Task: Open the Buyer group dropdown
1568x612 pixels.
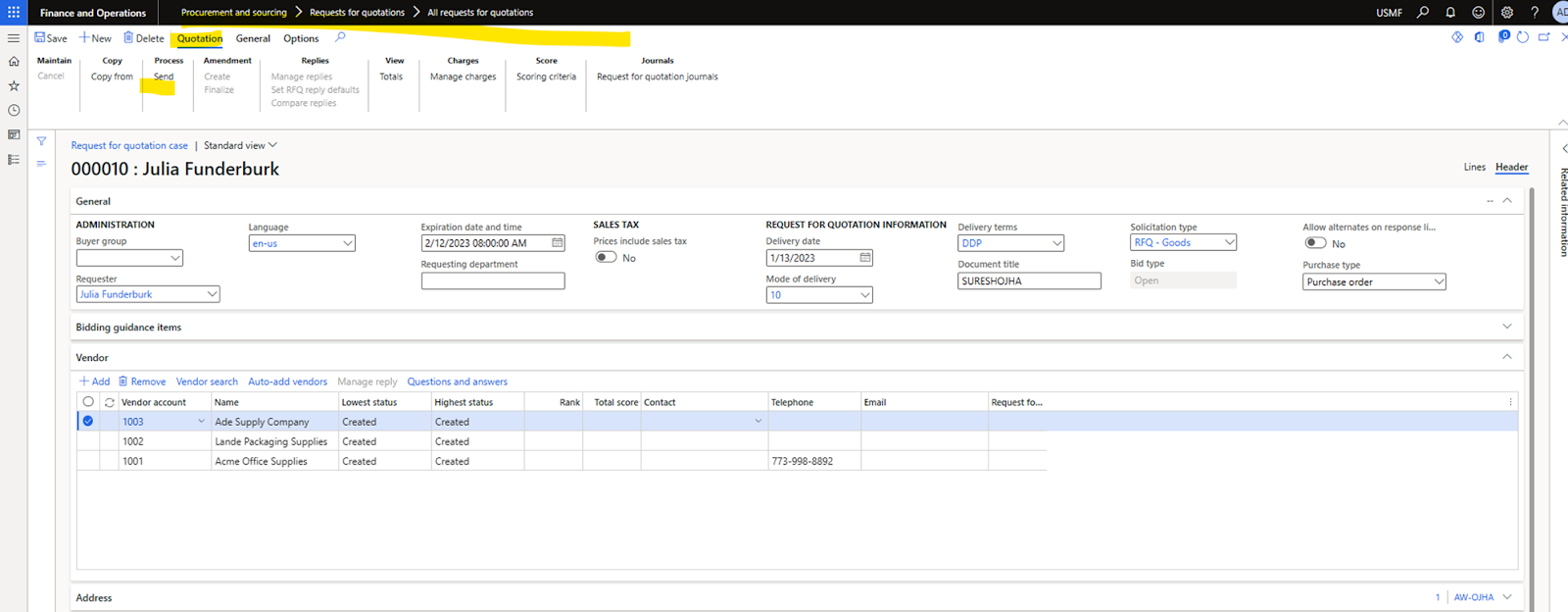Action: 175,259
